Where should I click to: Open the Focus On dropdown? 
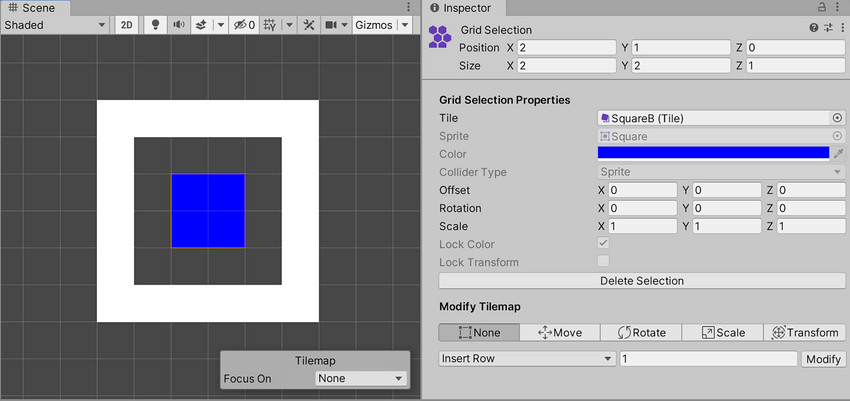click(x=360, y=379)
